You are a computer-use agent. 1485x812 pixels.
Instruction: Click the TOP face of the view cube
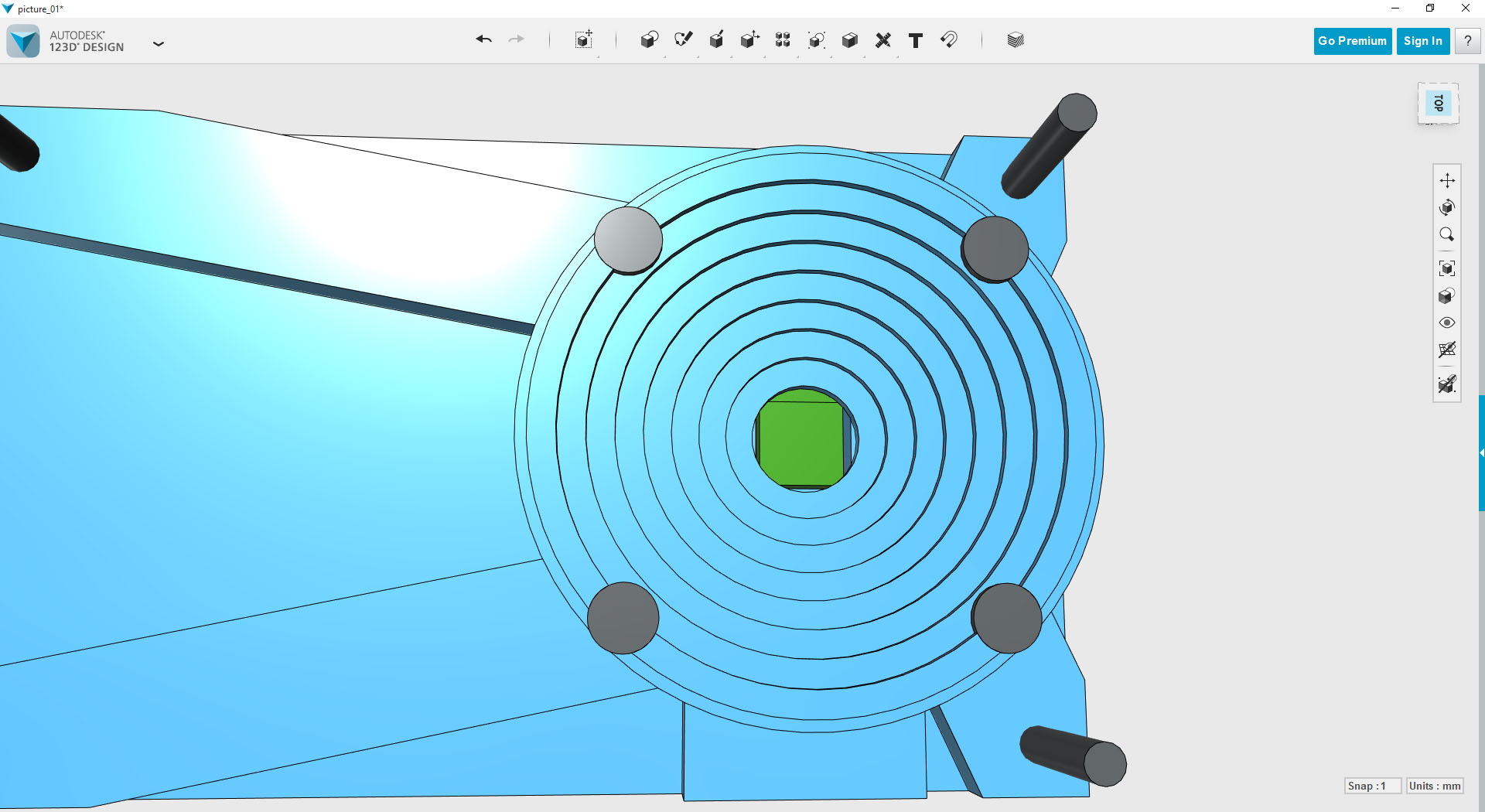pyautogui.click(x=1438, y=103)
